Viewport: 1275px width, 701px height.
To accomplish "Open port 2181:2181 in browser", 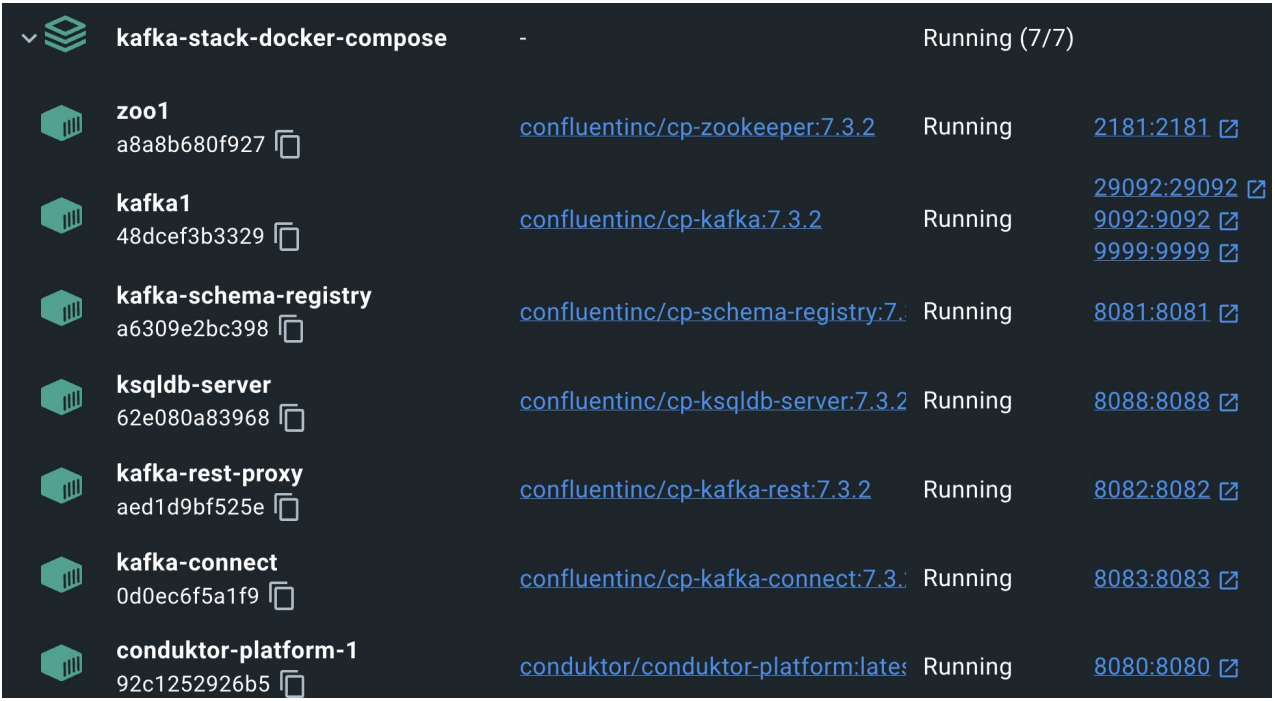I will coord(1151,127).
